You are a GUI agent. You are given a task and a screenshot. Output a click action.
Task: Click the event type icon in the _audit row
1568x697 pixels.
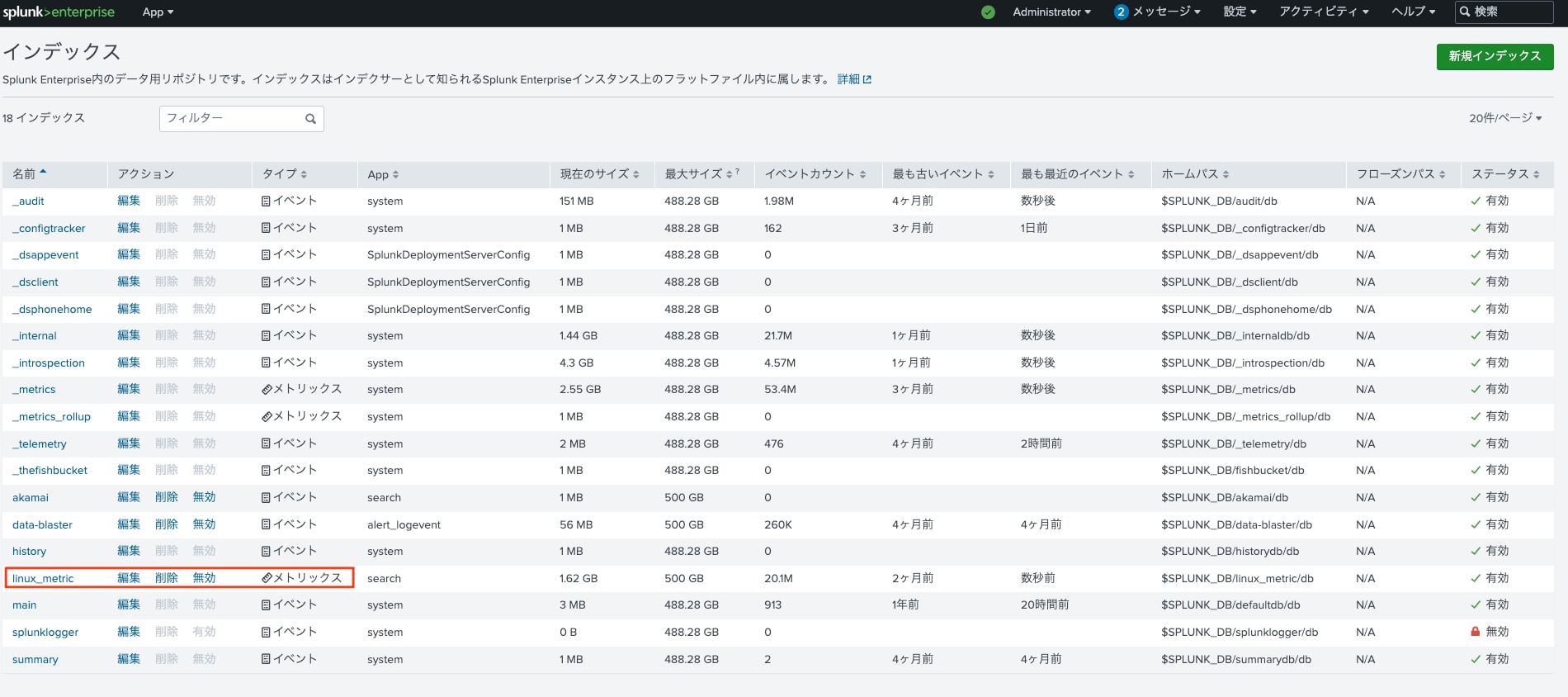[x=266, y=201]
